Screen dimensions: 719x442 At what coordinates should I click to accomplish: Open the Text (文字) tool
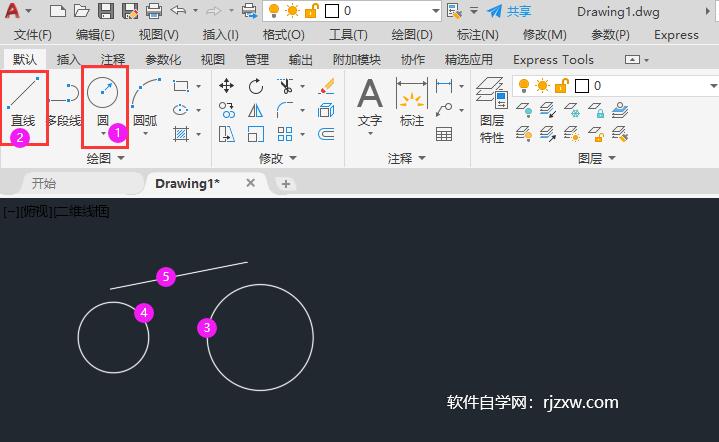point(370,103)
